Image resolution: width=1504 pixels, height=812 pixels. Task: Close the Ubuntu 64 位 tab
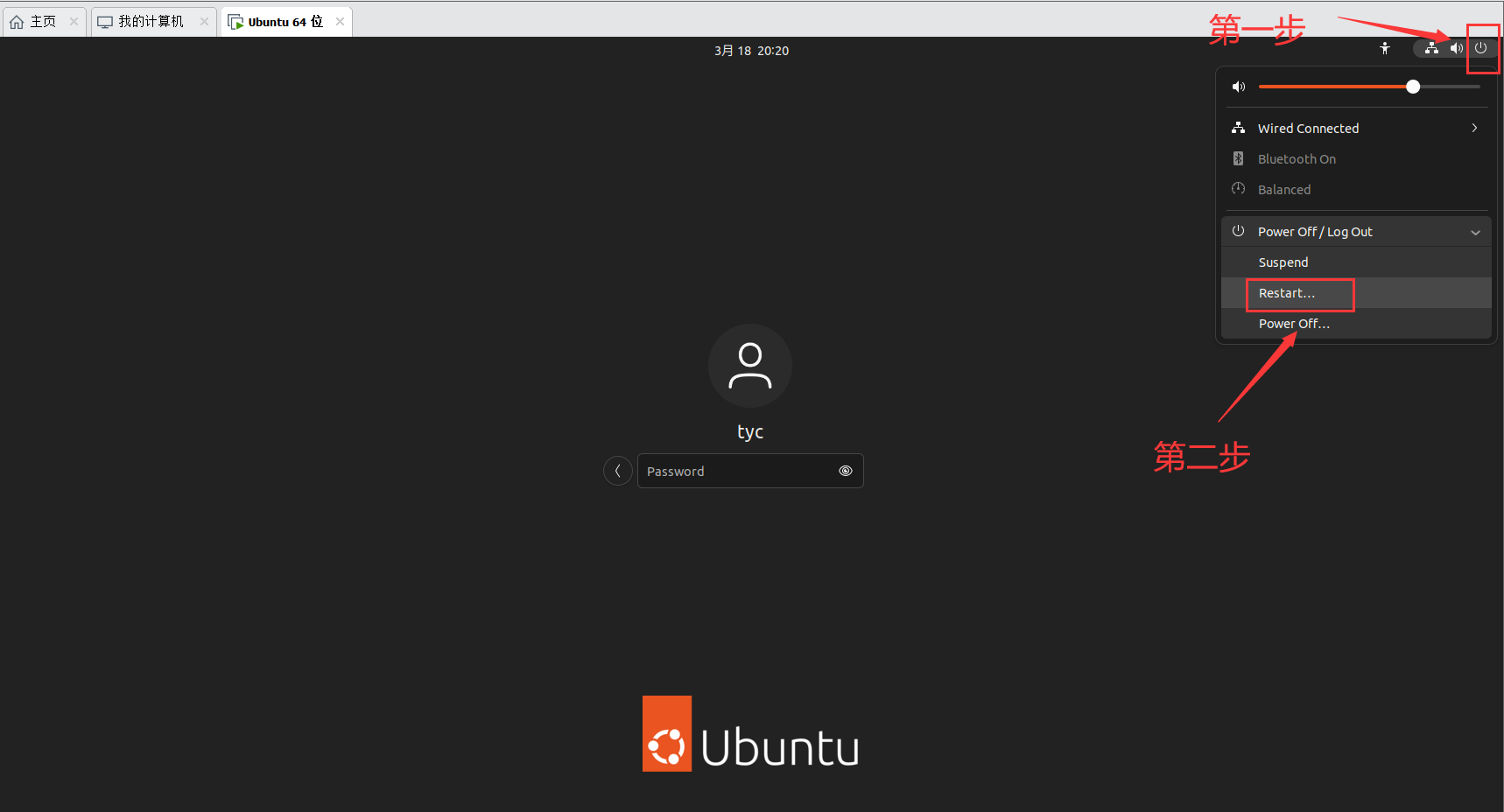340,22
